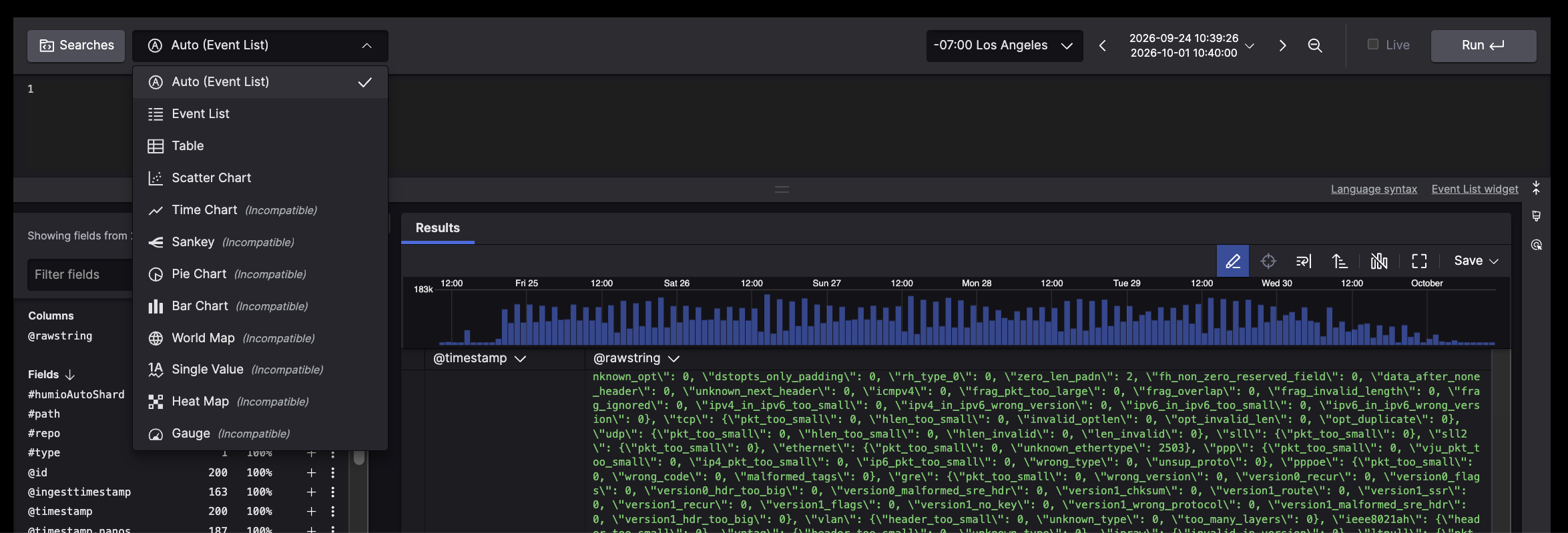Select Pie Chart from the list
This screenshot has width=1568, height=533.
point(260,274)
